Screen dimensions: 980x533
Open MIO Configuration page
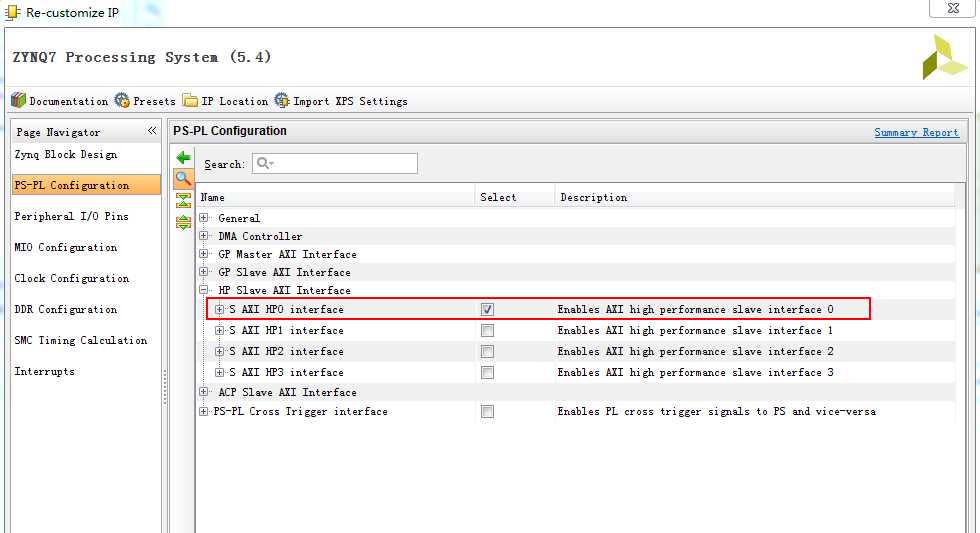(66, 247)
